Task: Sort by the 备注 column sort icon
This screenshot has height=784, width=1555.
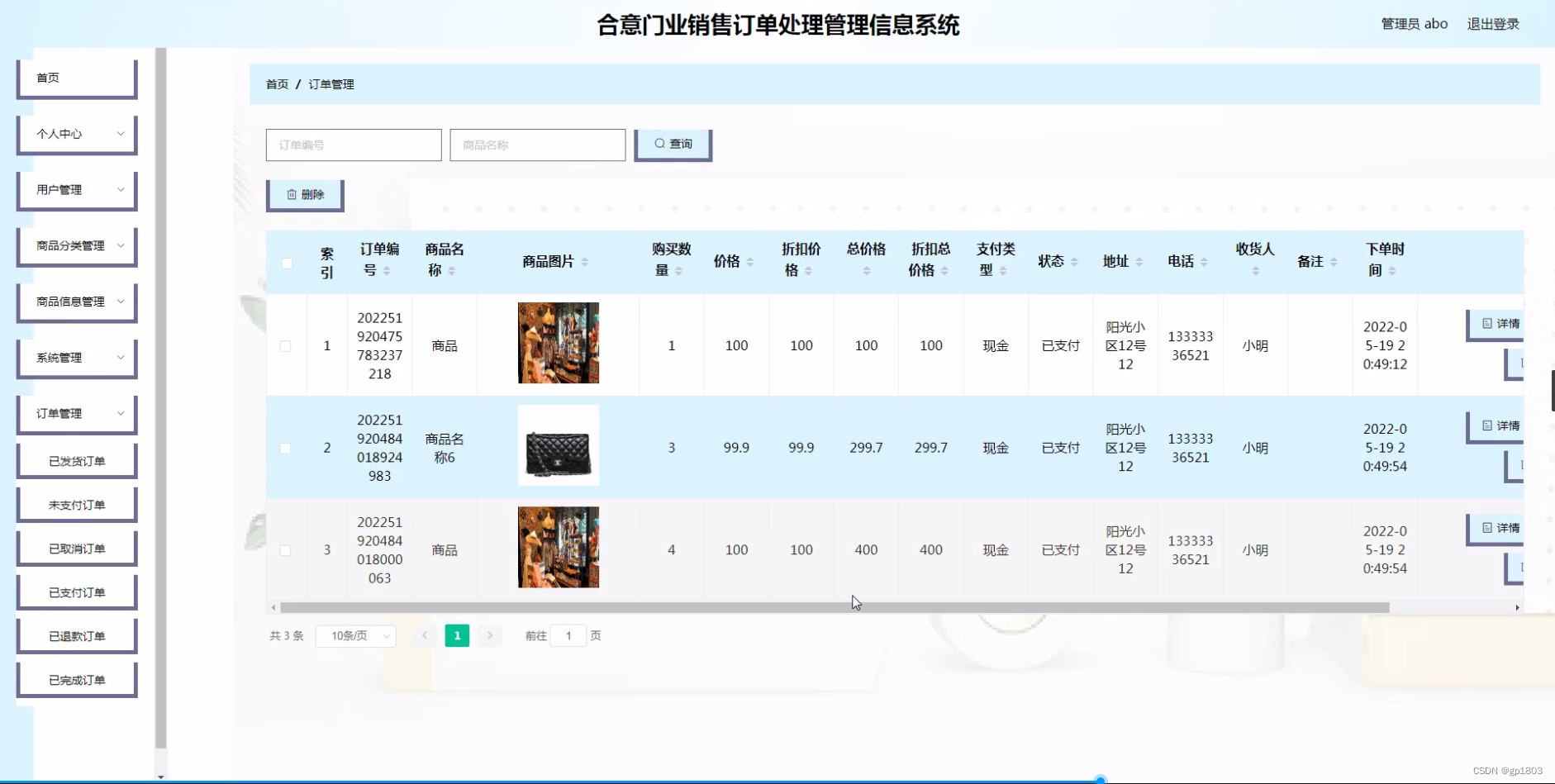Action: pyautogui.click(x=1334, y=262)
